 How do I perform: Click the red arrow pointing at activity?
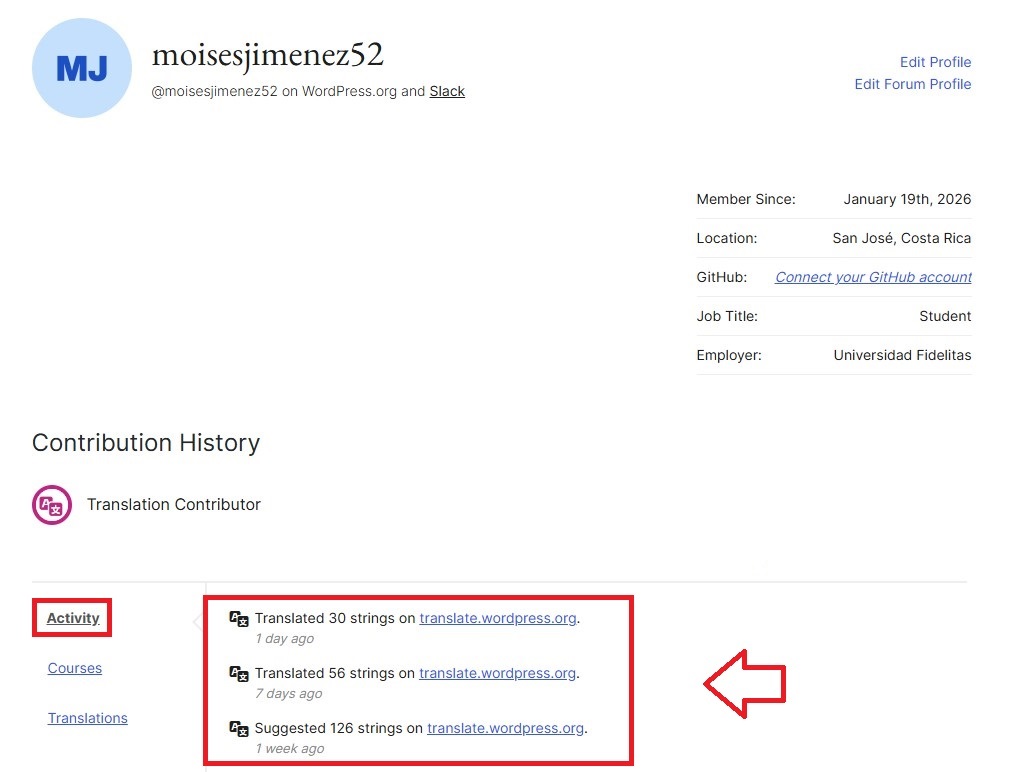[744, 684]
